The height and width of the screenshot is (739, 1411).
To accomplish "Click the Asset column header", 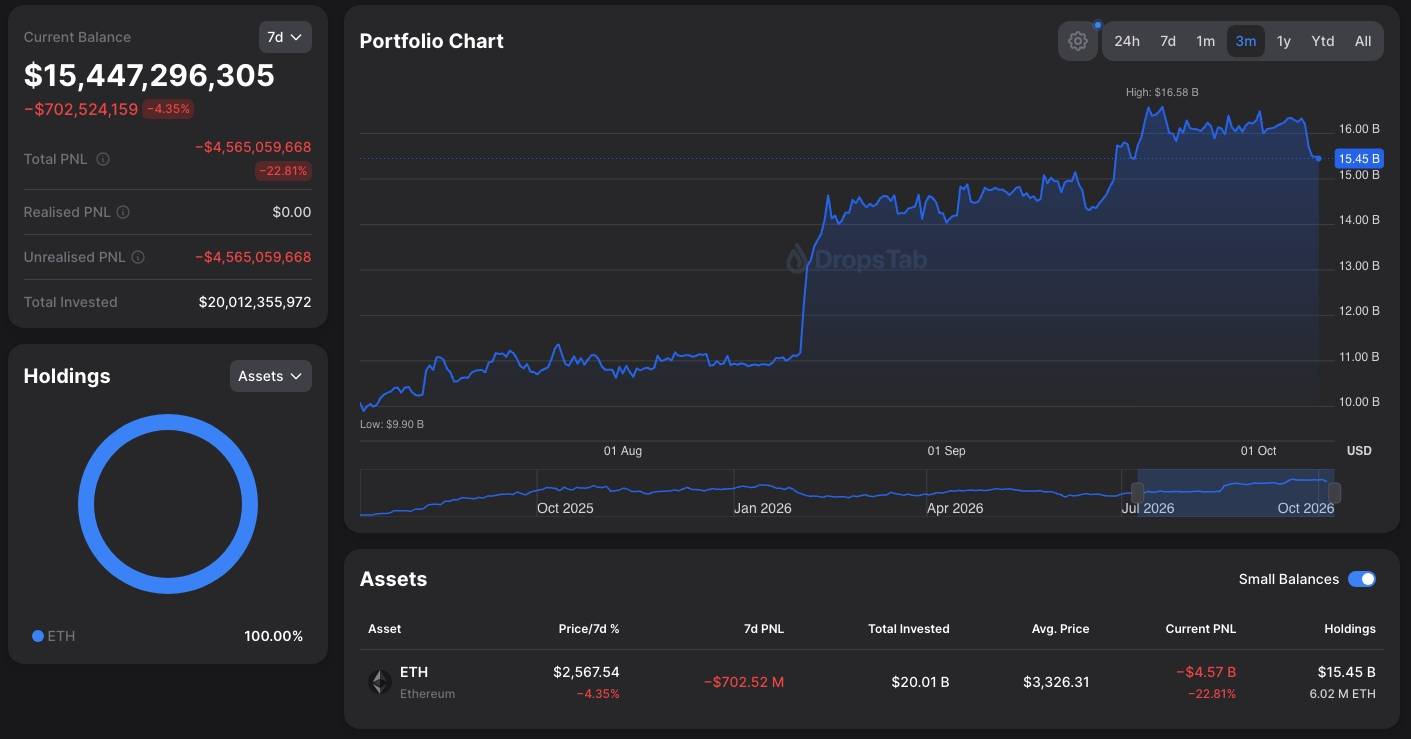I will 385,629.
